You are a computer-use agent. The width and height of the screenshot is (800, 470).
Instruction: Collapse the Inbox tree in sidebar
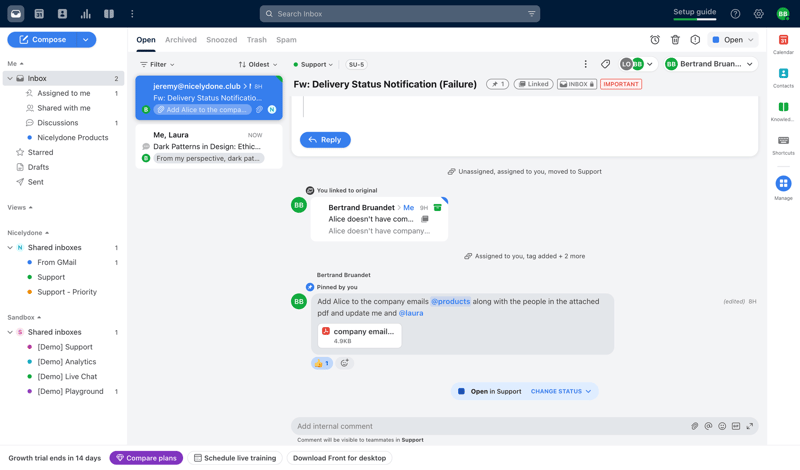(x=10, y=78)
